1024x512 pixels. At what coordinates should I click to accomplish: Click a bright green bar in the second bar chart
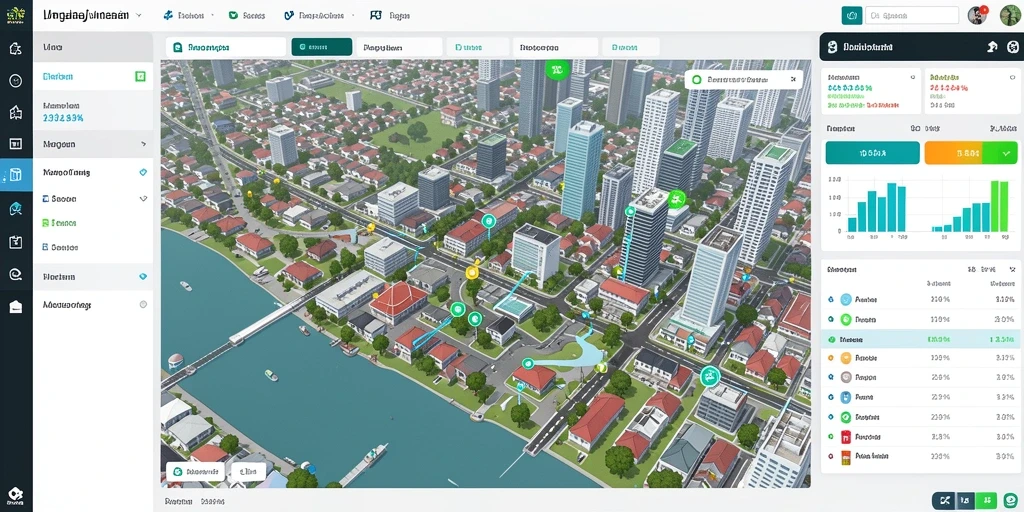(995, 206)
